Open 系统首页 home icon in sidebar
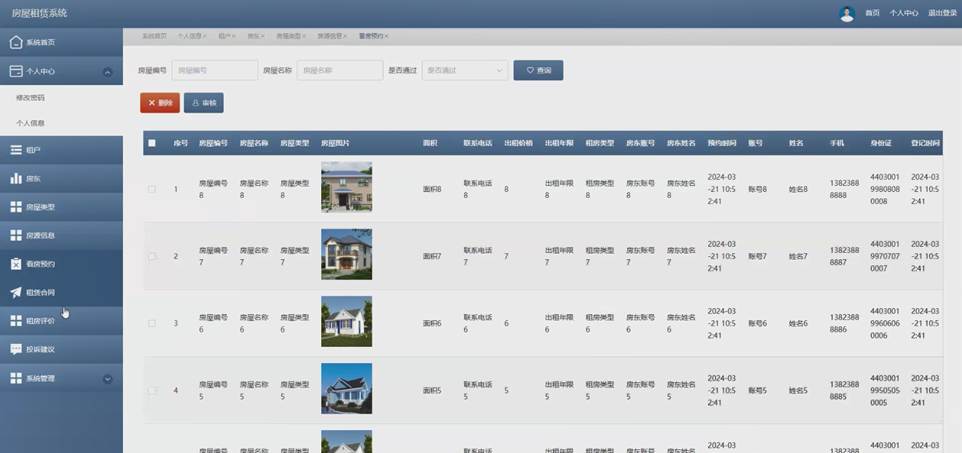962x453 pixels. coord(16,42)
